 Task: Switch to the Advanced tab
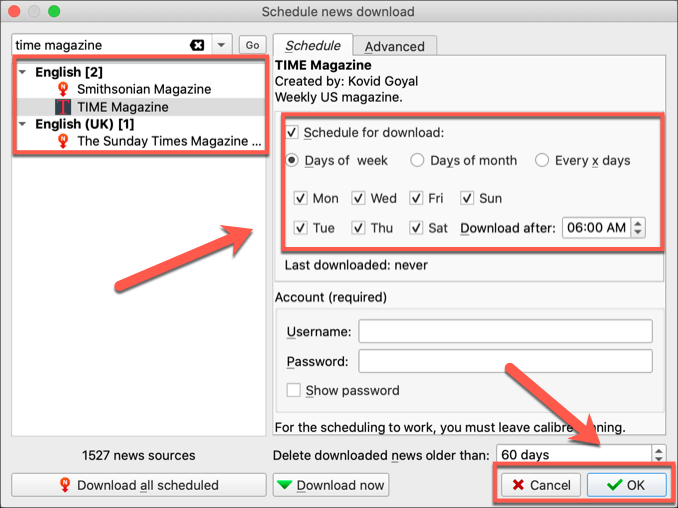394,46
